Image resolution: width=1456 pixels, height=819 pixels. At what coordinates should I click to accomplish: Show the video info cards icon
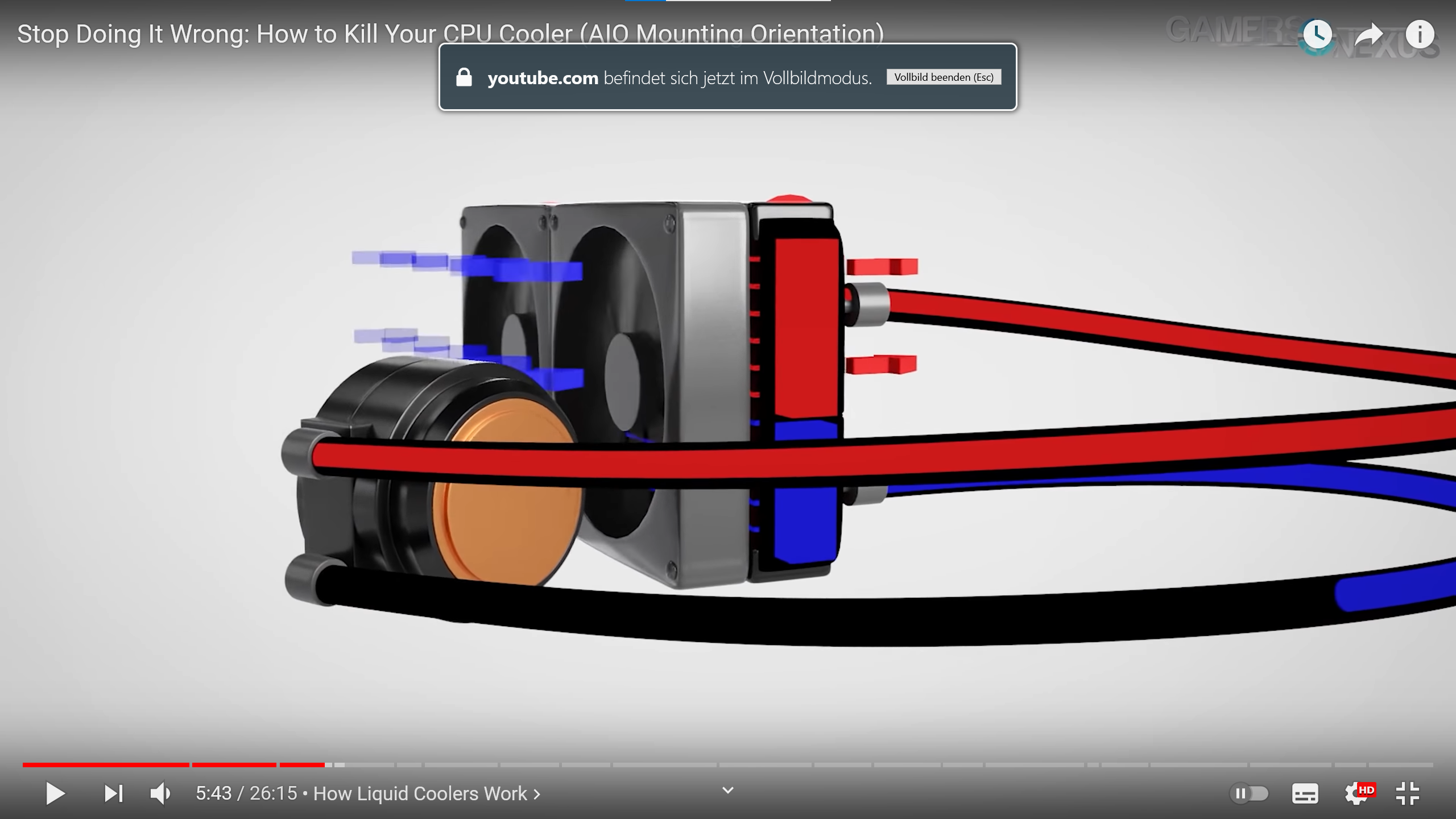tap(1420, 35)
